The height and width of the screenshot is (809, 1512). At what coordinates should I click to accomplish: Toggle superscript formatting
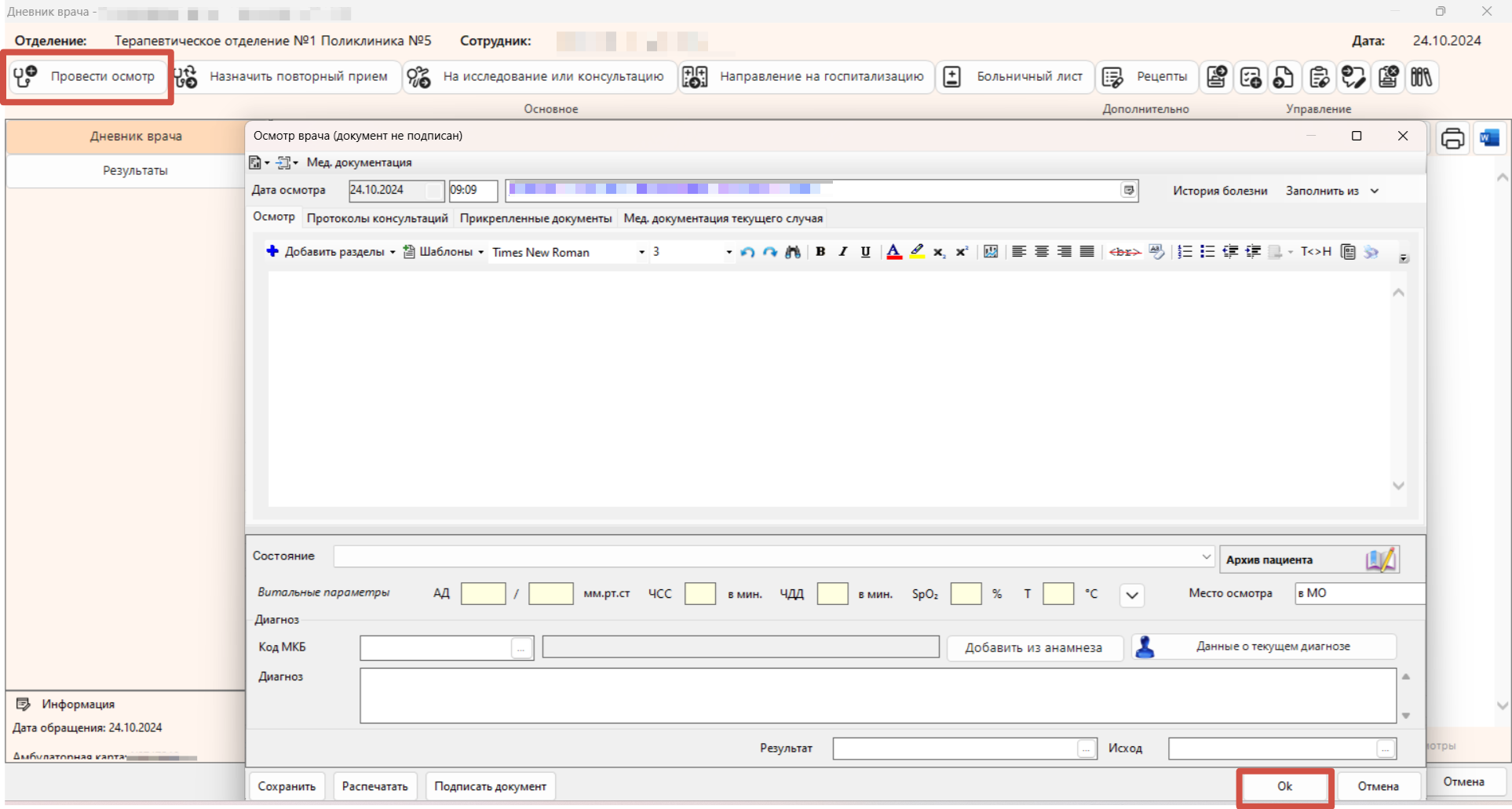tap(962, 252)
